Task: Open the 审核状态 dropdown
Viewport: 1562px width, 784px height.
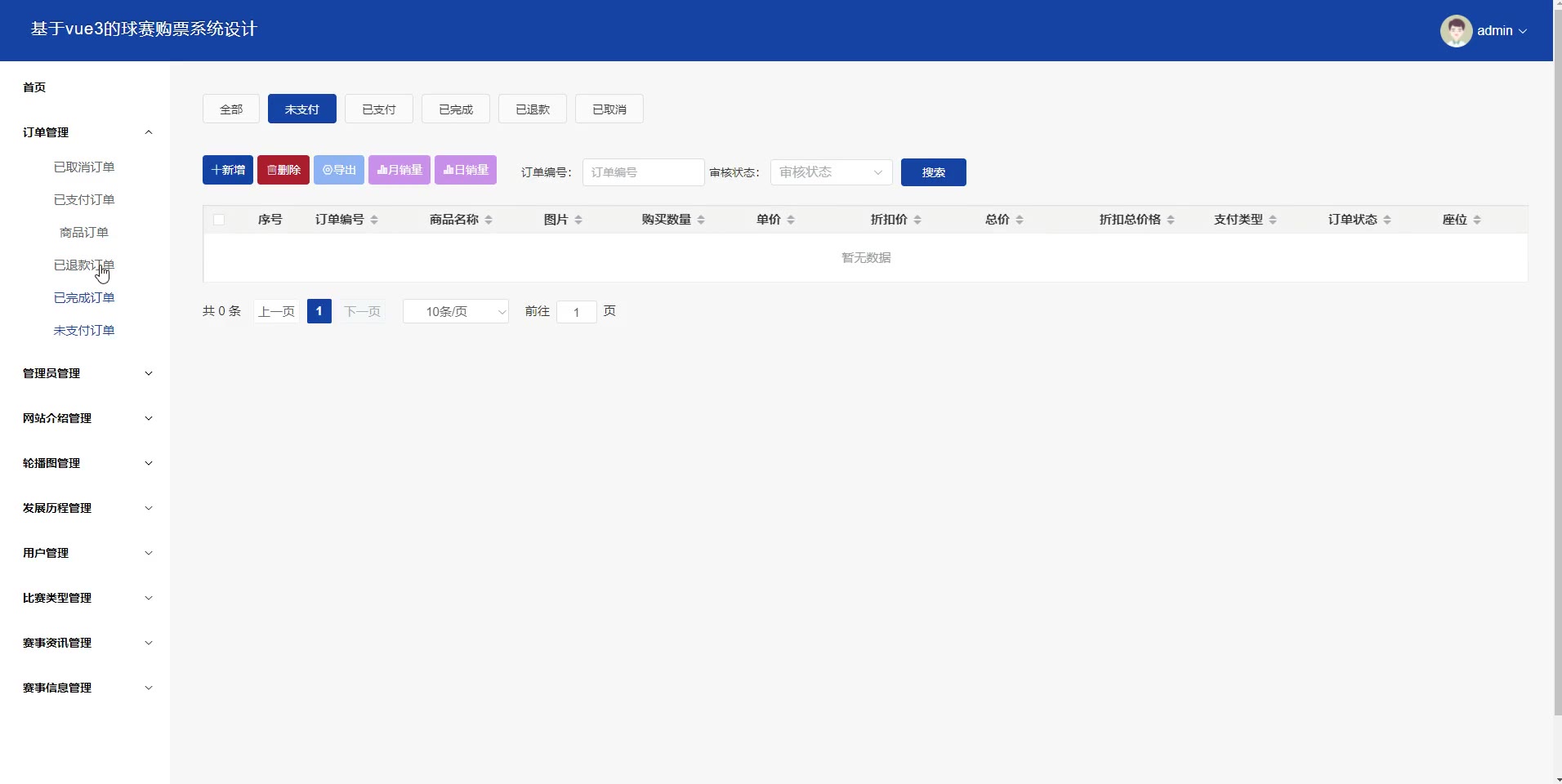Action: coord(831,172)
